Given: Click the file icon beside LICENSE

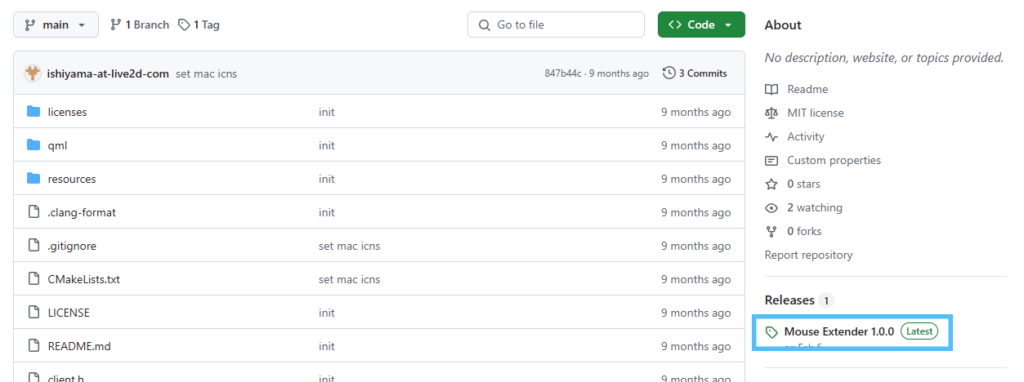Looking at the screenshot, I should [x=33, y=312].
